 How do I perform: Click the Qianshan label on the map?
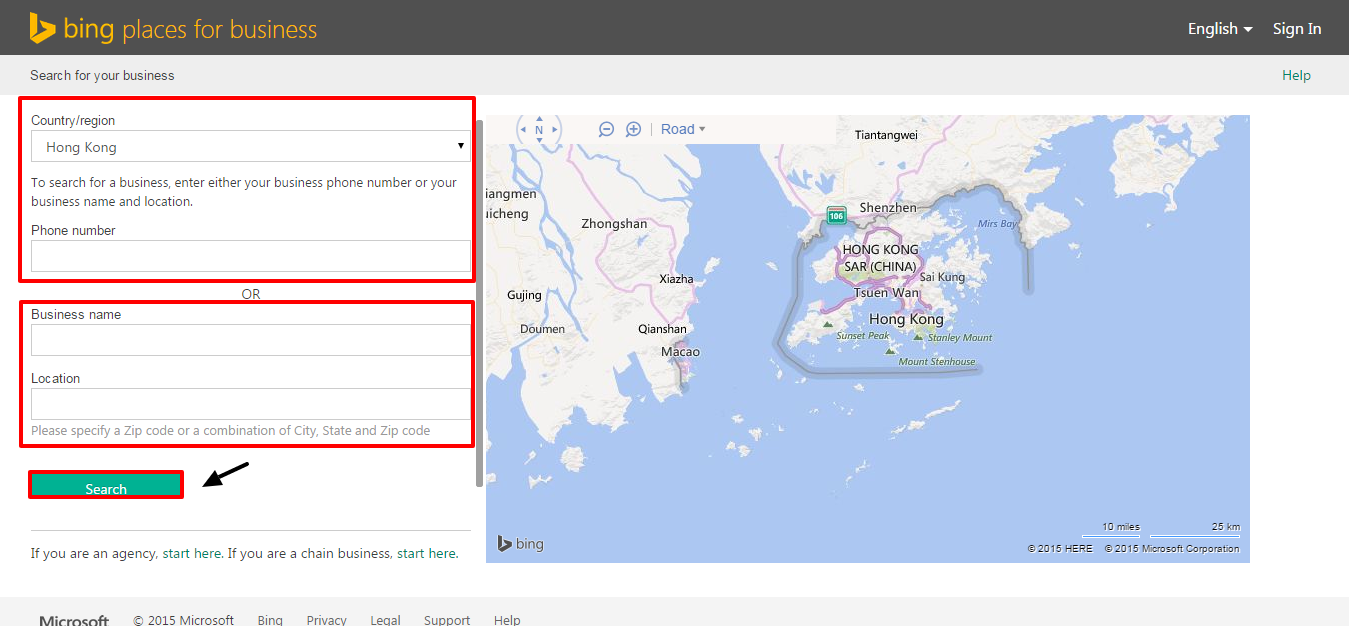[663, 329]
